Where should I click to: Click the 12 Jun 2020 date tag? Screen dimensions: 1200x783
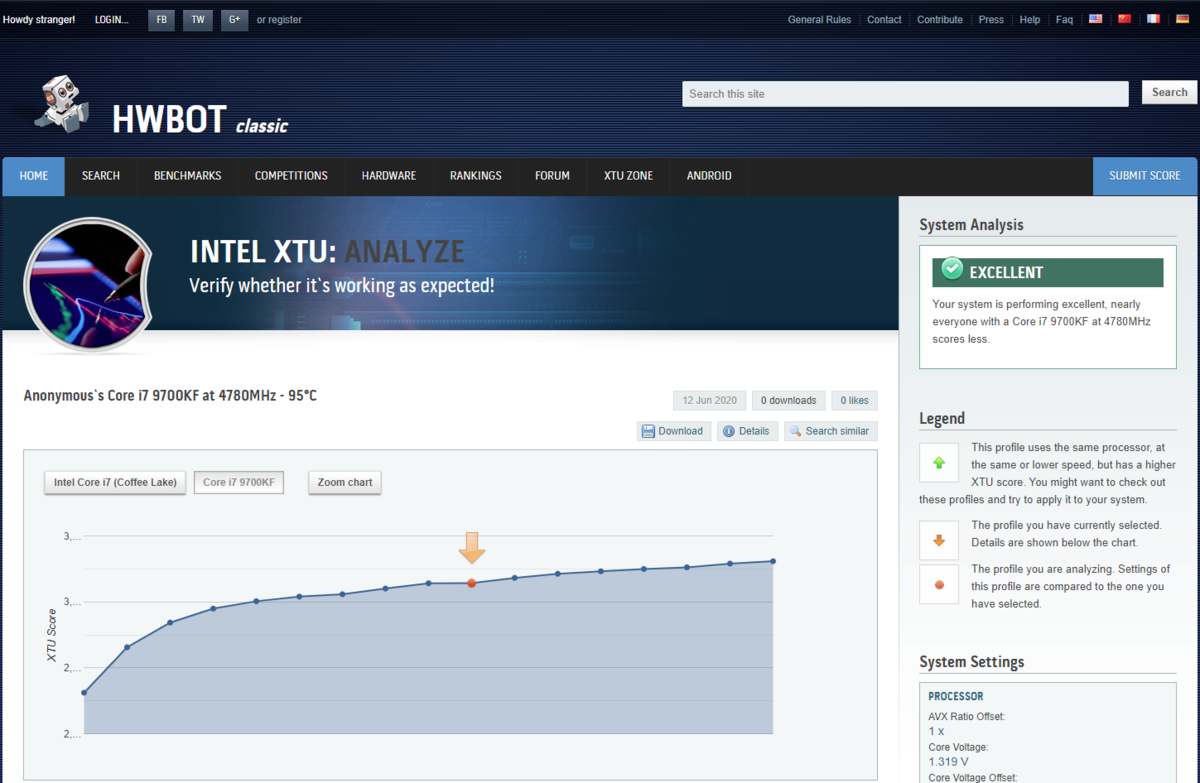click(710, 400)
